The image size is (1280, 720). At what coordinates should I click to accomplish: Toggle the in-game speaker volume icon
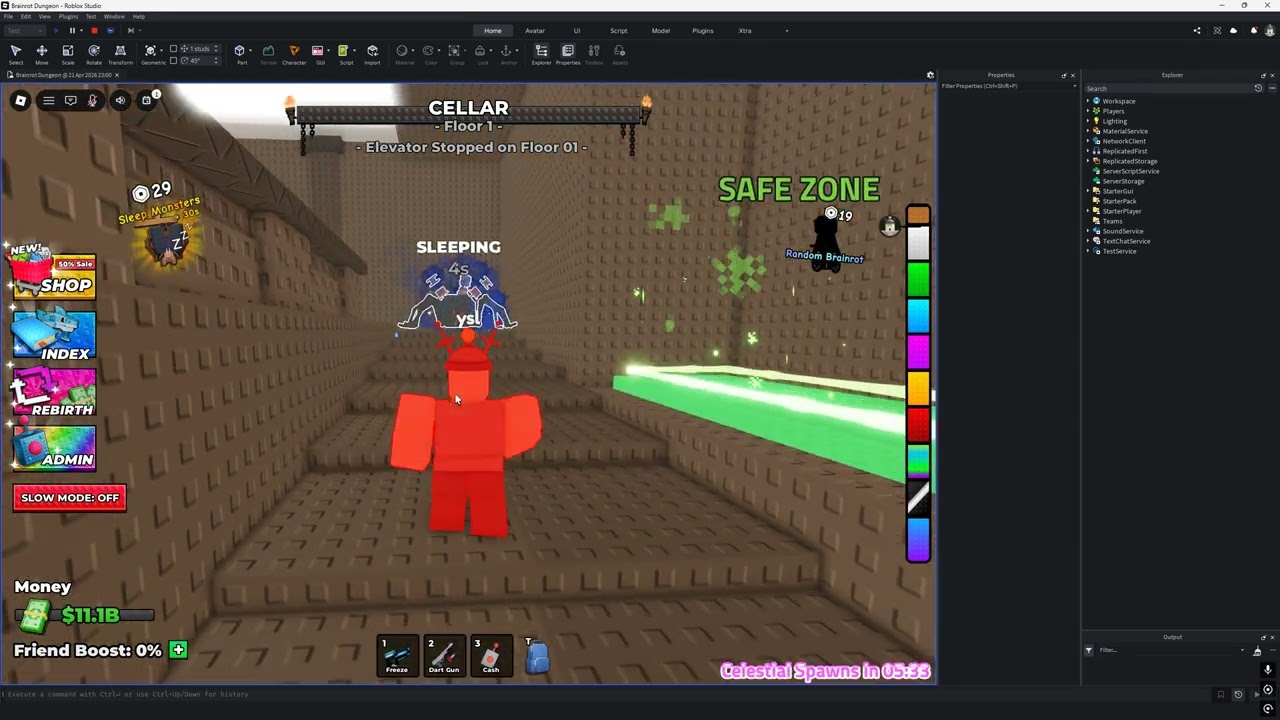click(x=120, y=100)
